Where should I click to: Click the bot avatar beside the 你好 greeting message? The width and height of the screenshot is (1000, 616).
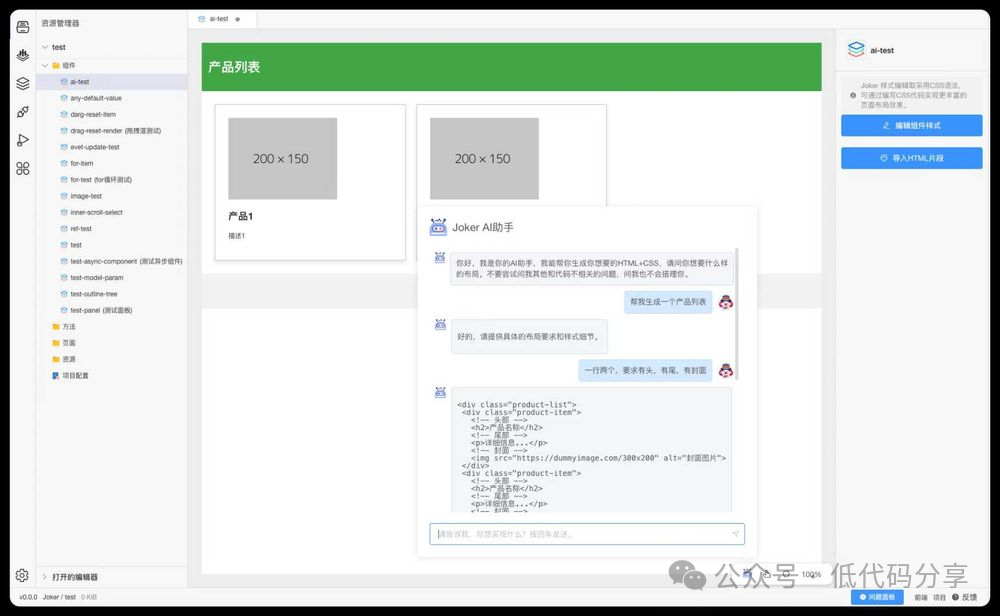(x=440, y=258)
